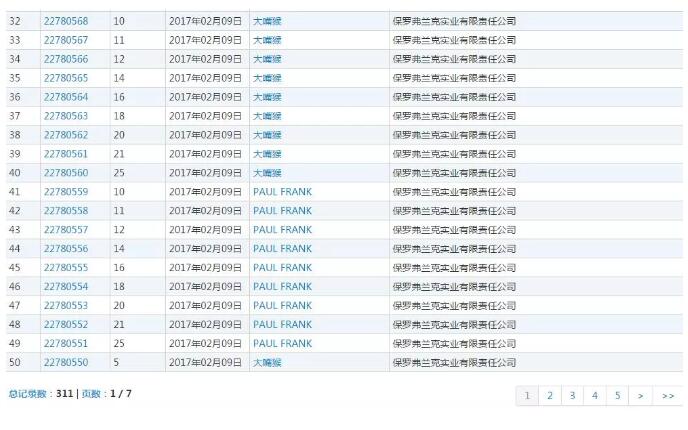
Task: Go to results page 2
Action: click(550, 396)
